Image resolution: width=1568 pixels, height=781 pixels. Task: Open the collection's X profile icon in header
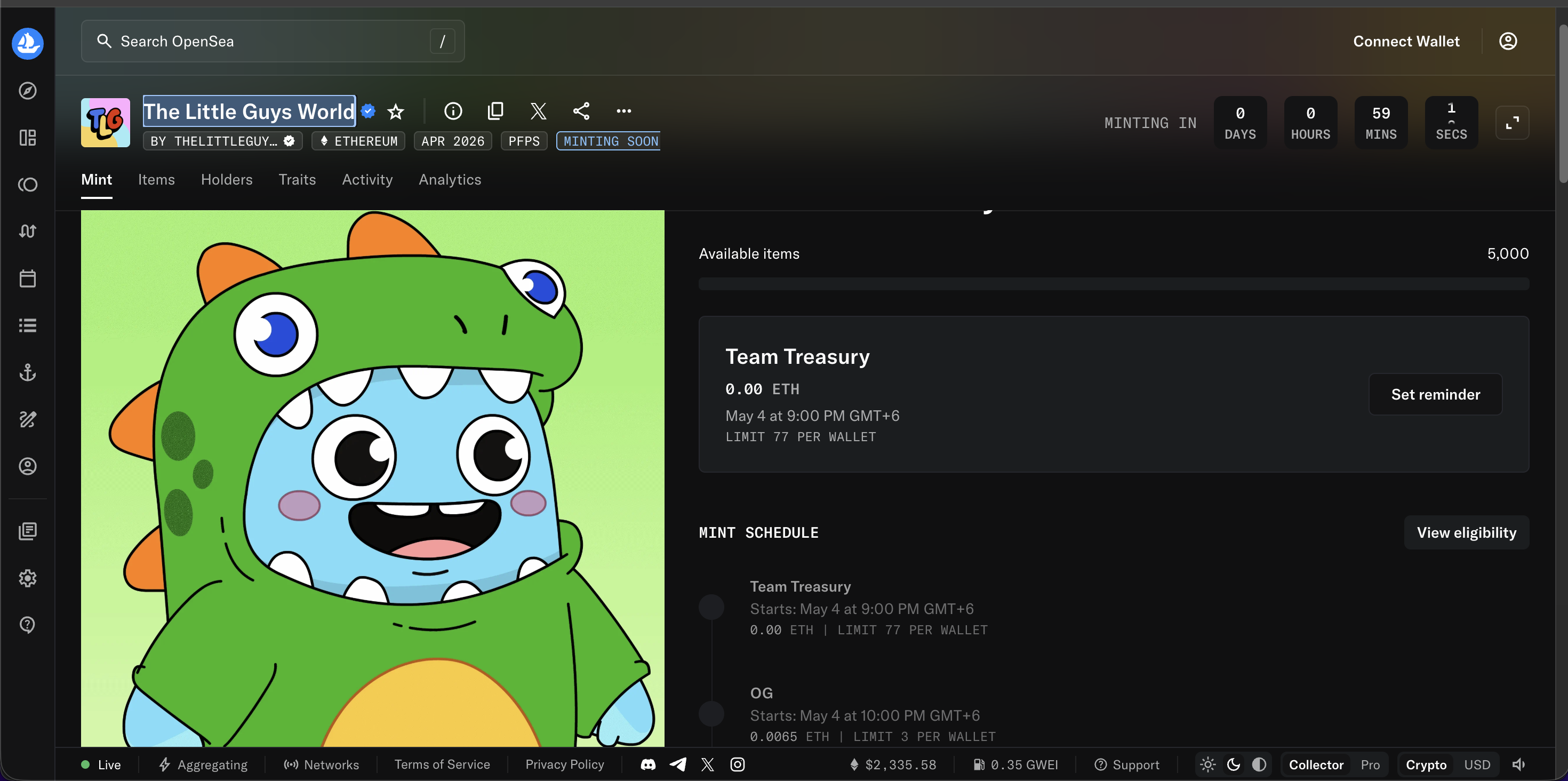point(538,111)
